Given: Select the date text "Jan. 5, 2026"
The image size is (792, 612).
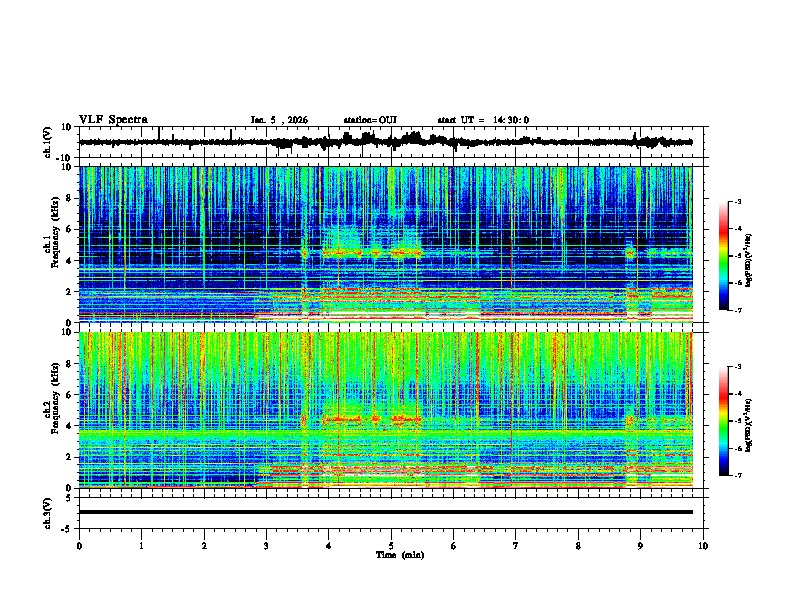Looking at the screenshot, I should pos(279,120).
